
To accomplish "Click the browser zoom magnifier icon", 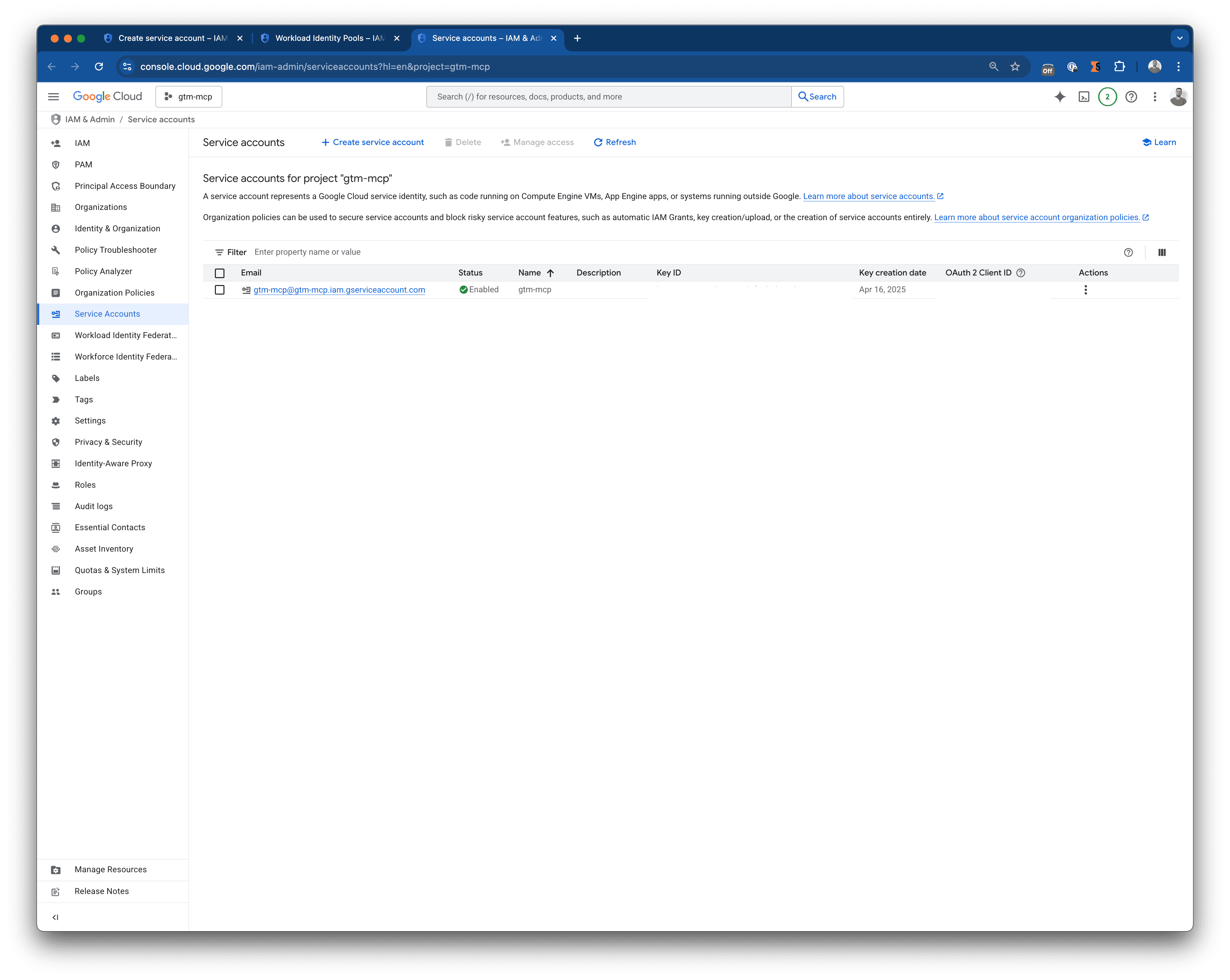I will [993, 67].
